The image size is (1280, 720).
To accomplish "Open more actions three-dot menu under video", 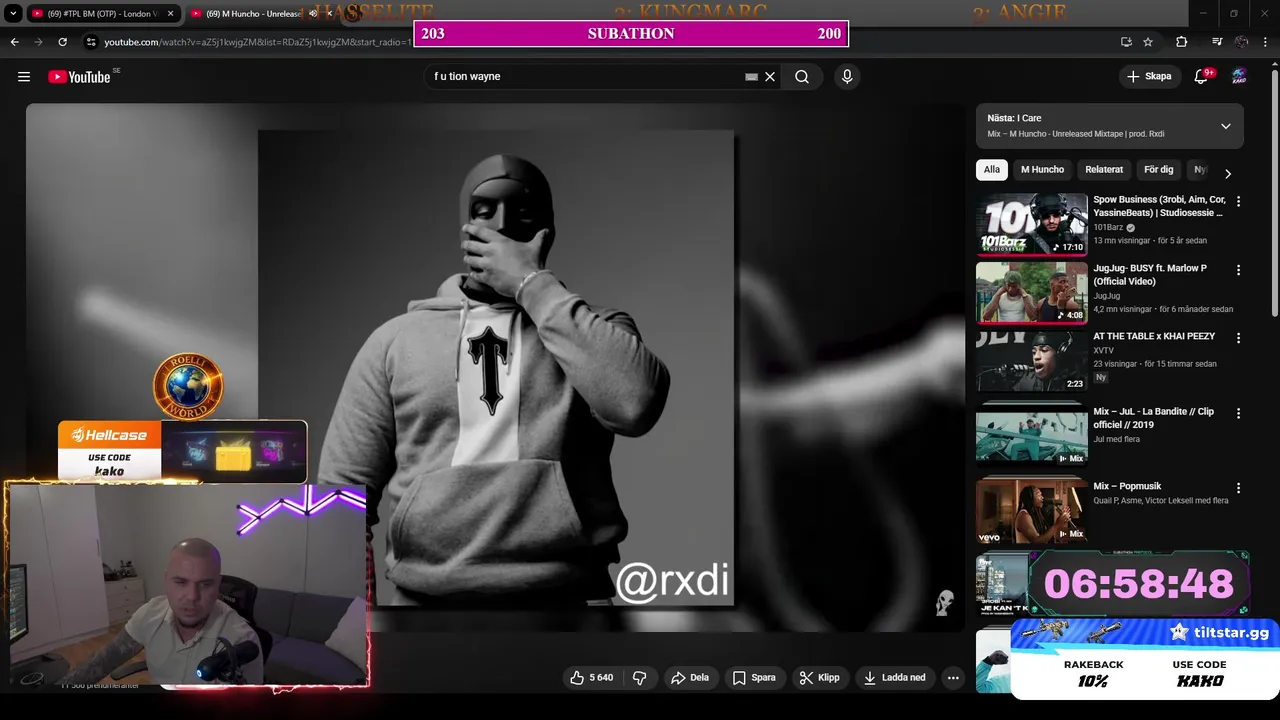I will (953, 678).
